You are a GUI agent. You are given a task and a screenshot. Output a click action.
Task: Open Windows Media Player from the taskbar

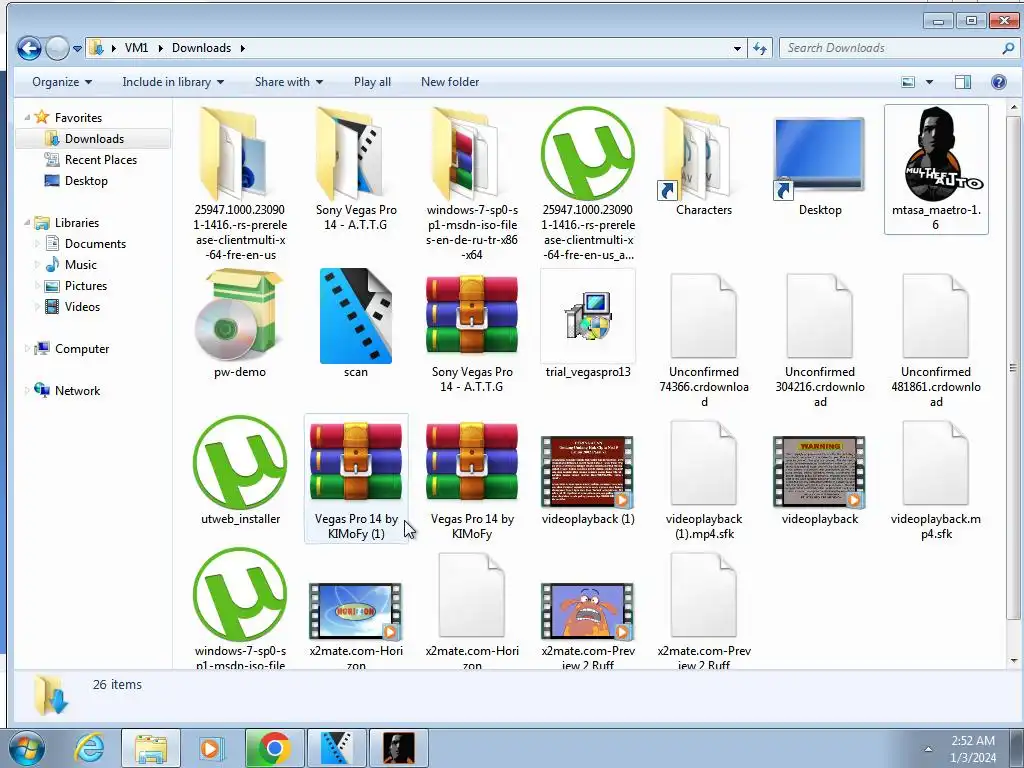[210, 748]
